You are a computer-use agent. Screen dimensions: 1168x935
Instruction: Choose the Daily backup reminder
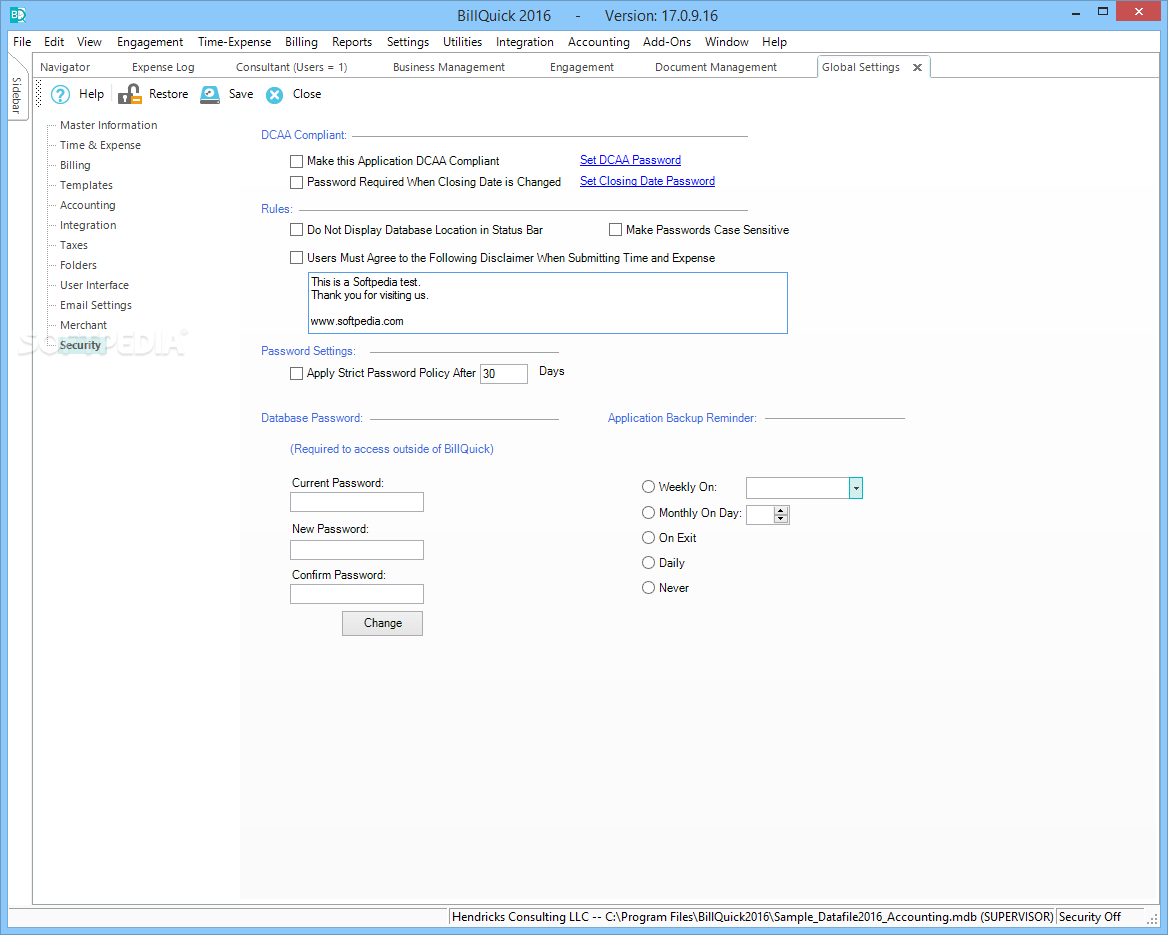[x=648, y=562]
